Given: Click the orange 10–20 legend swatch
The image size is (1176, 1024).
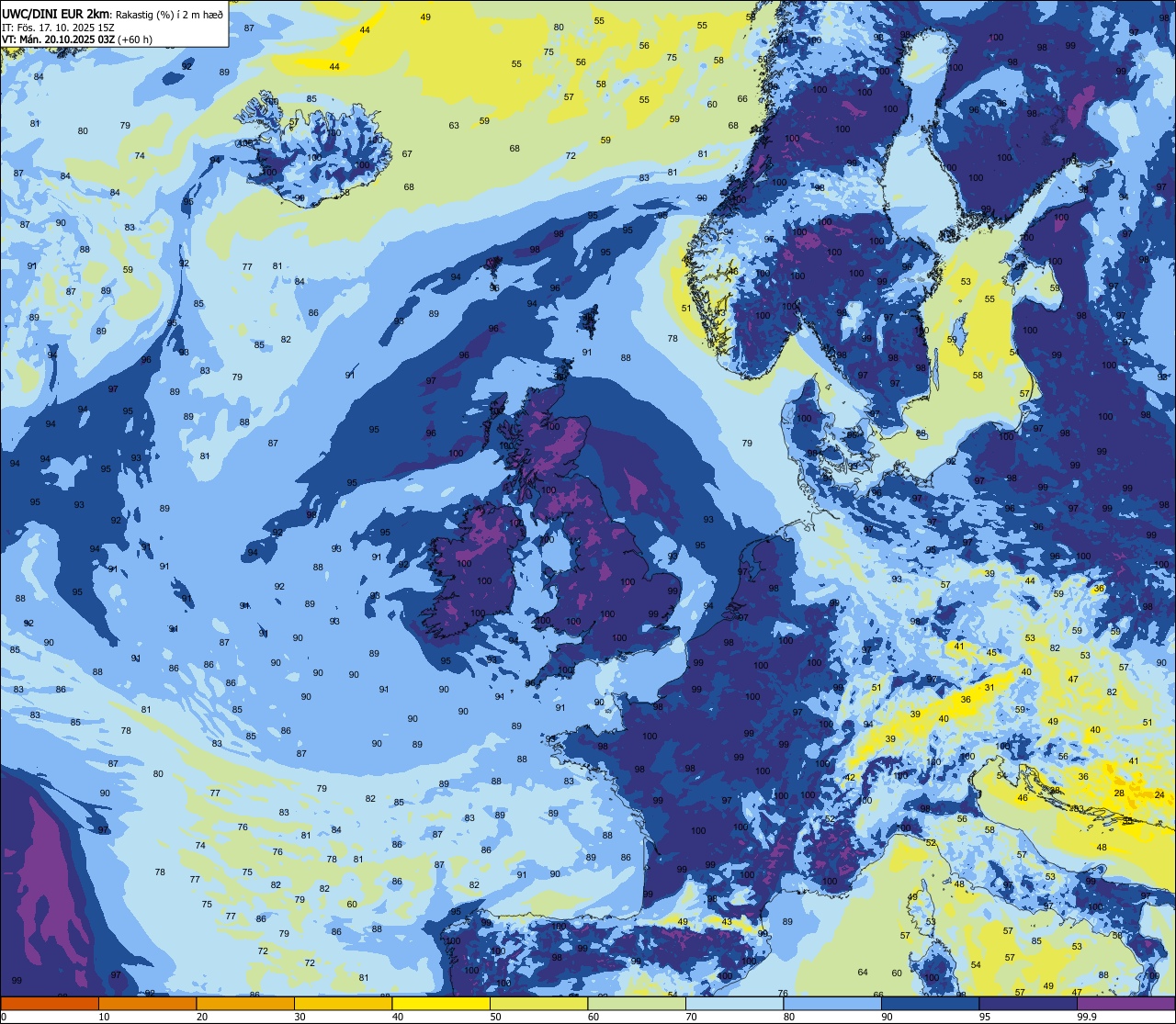Looking at the screenshot, I should pyautogui.click(x=147, y=1004).
